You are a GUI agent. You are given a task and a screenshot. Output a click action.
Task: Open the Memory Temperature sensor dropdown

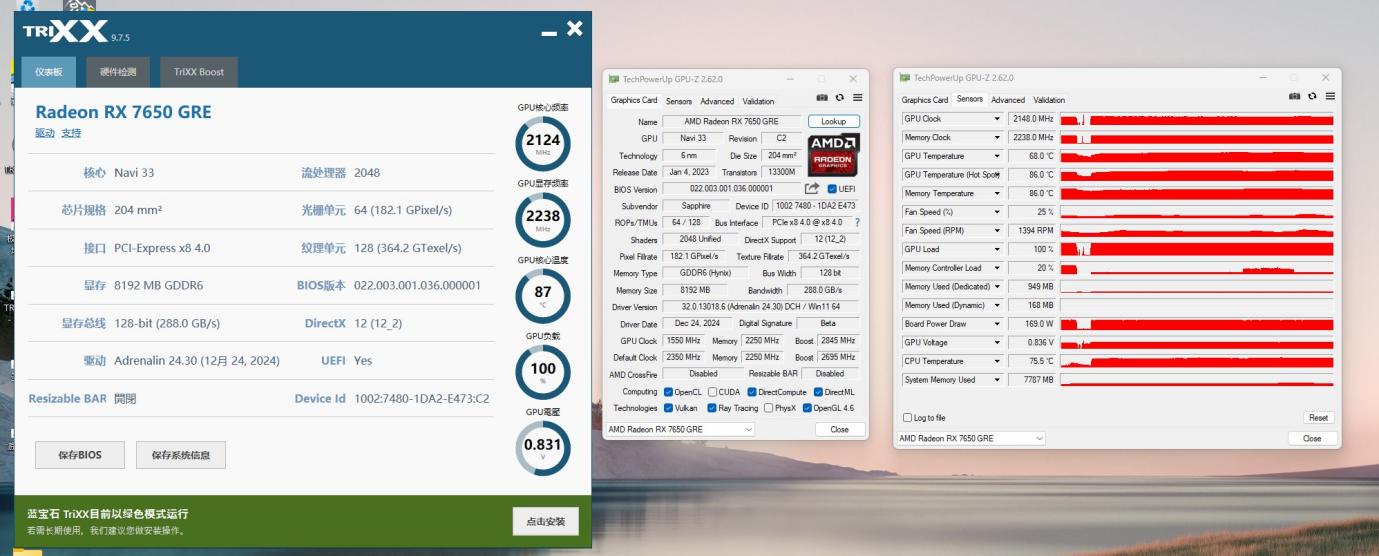[997, 194]
